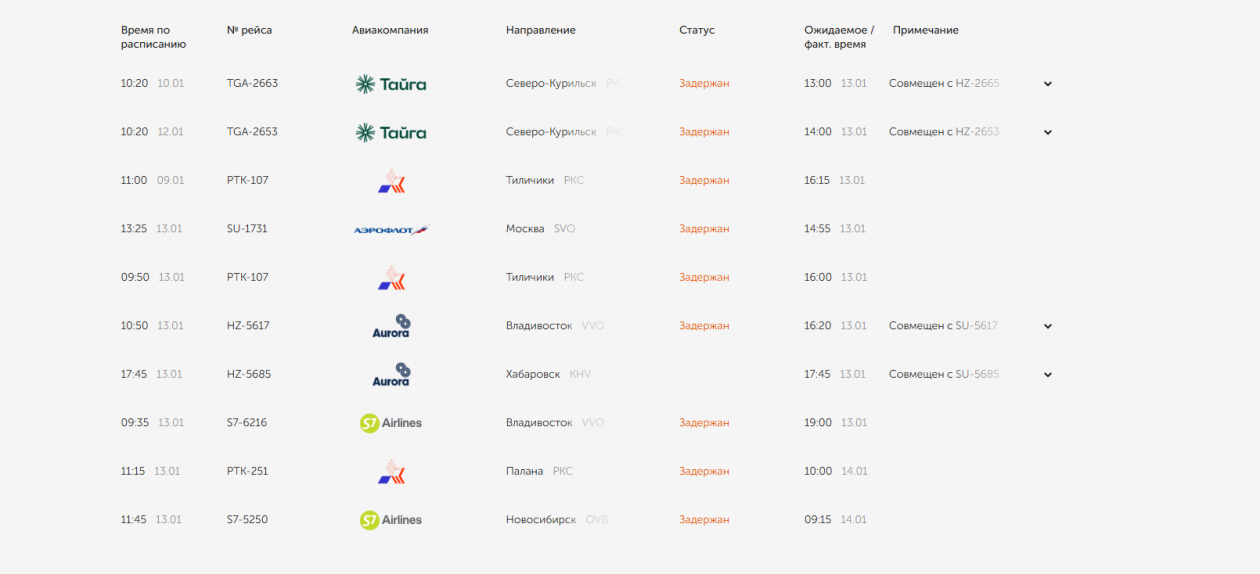Select the Новосибирск destination text
The height and width of the screenshot is (574, 1260).
tap(541, 520)
